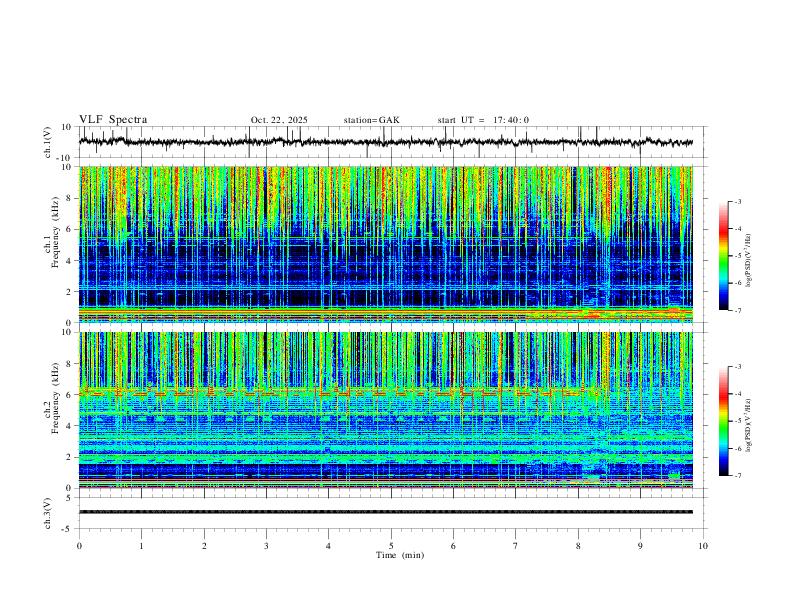
Task: Click the time axis tick label '8'
Action: click(x=578, y=546)
